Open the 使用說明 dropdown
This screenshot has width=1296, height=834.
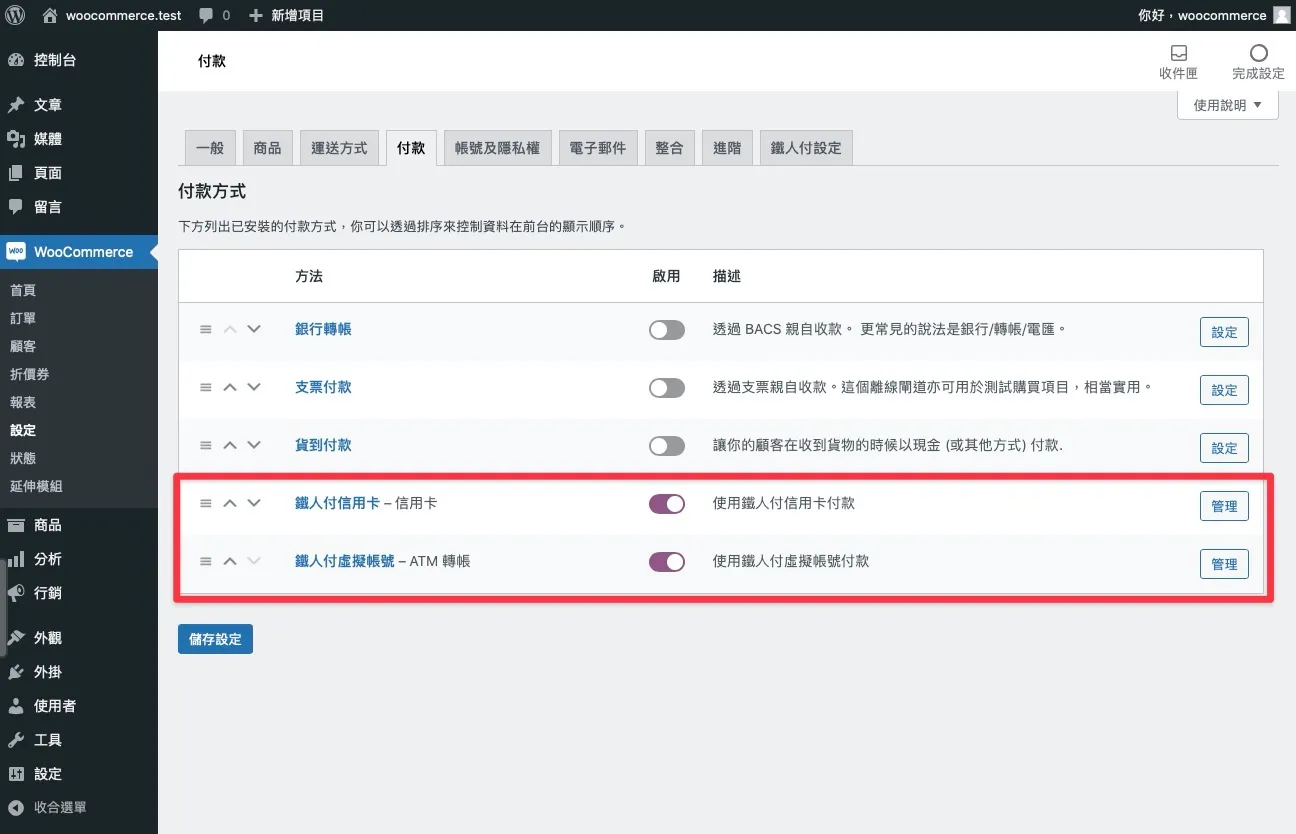click(1227, 105)
